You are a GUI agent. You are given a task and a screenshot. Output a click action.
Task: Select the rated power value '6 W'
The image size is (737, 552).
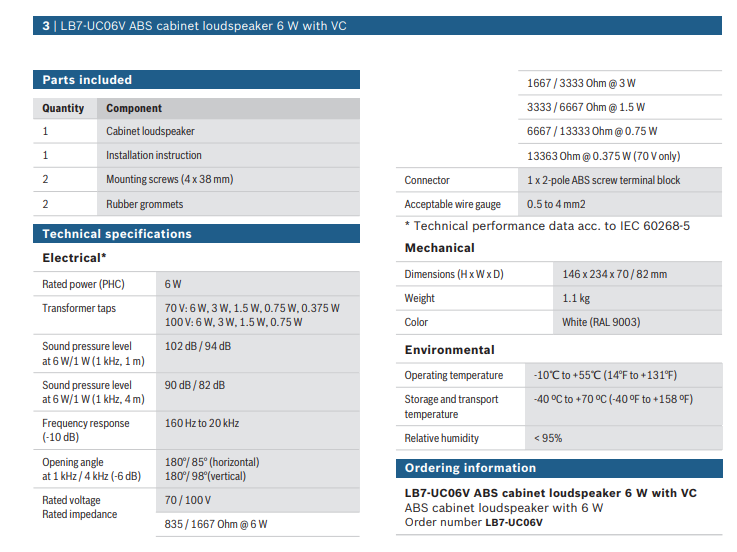(x=173, y=284)
